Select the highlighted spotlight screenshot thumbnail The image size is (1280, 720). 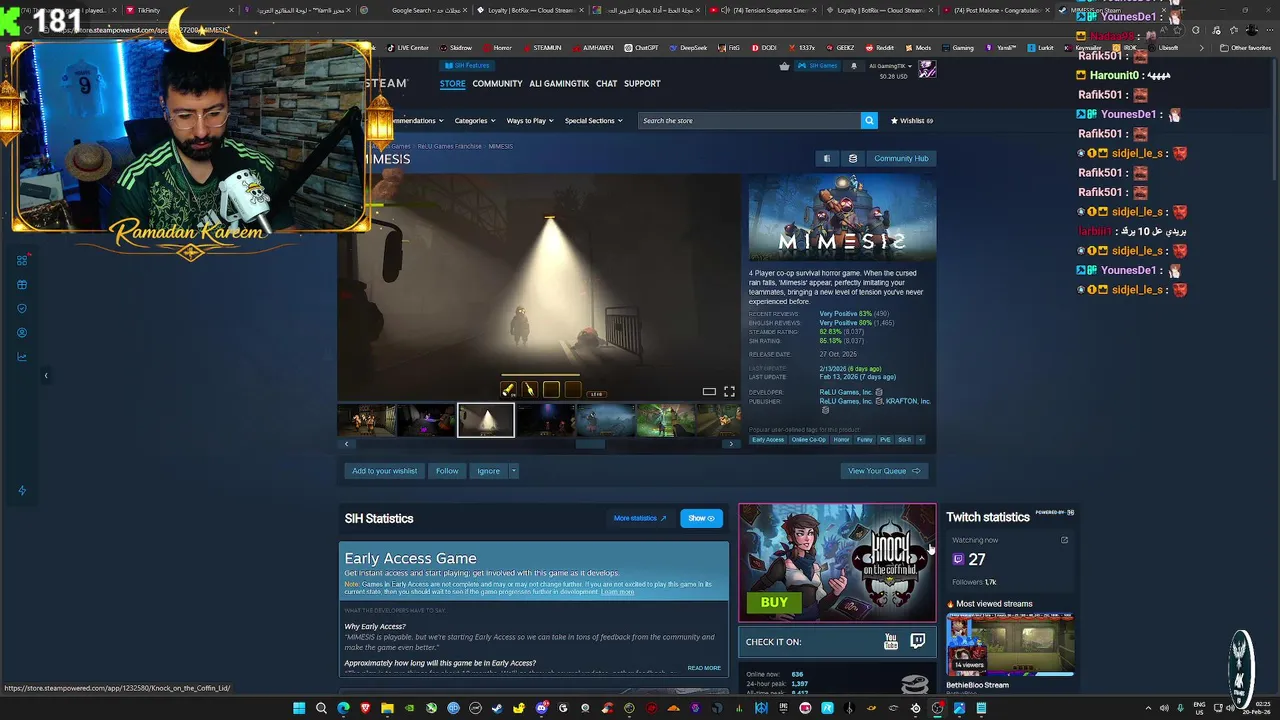coord(486,421)
